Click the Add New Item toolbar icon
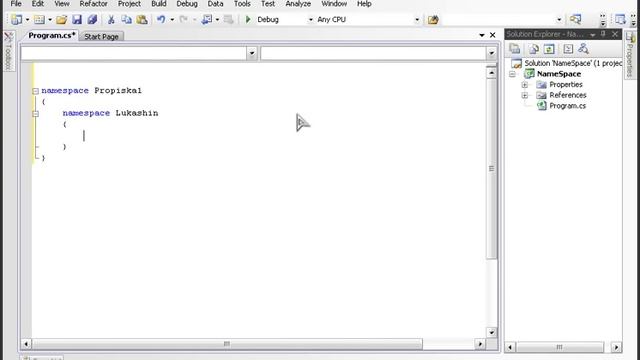Image resolution: width=640 pixels, height=360 pixels. pos(40,19)
